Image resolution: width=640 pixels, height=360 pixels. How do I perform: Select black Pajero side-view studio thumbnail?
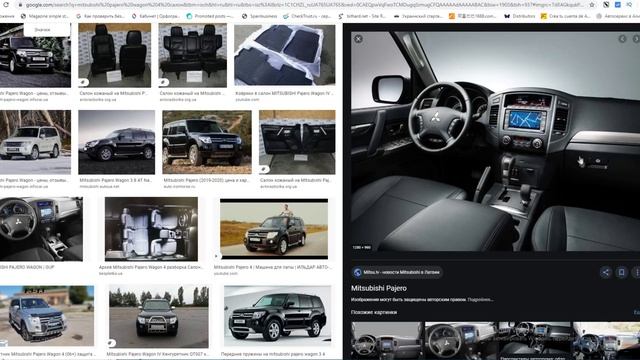pos(117,142)
